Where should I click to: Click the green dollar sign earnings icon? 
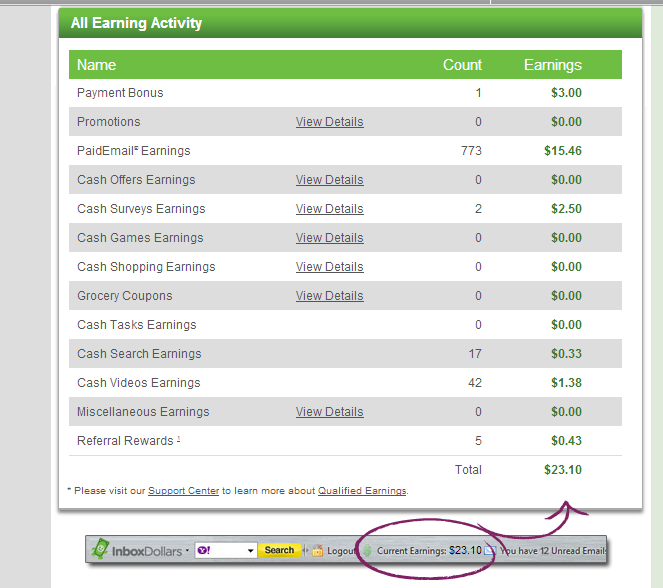point(367,550)
